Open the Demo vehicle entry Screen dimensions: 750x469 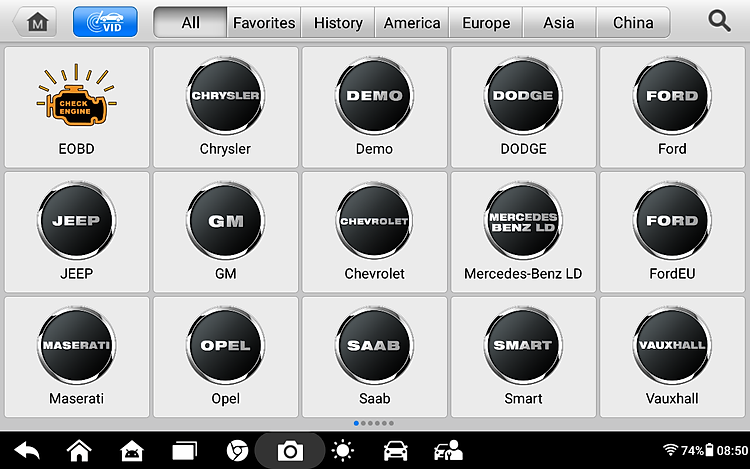pos(375,107)
